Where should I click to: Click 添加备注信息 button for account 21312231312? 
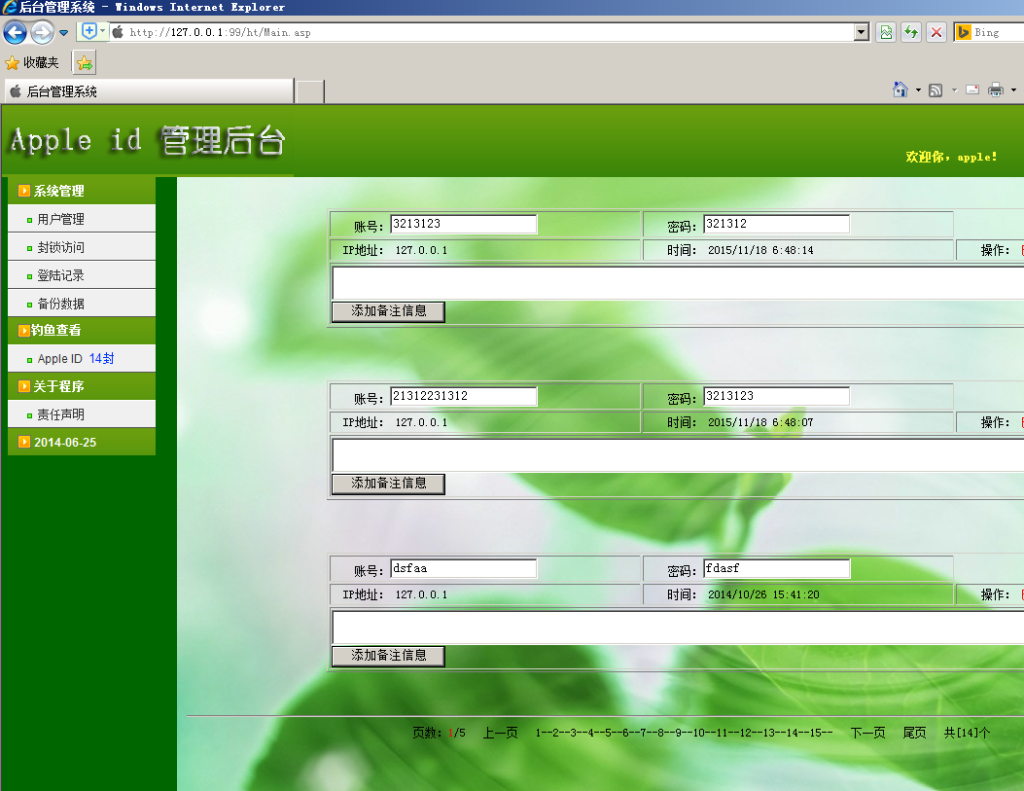(389, 484)
